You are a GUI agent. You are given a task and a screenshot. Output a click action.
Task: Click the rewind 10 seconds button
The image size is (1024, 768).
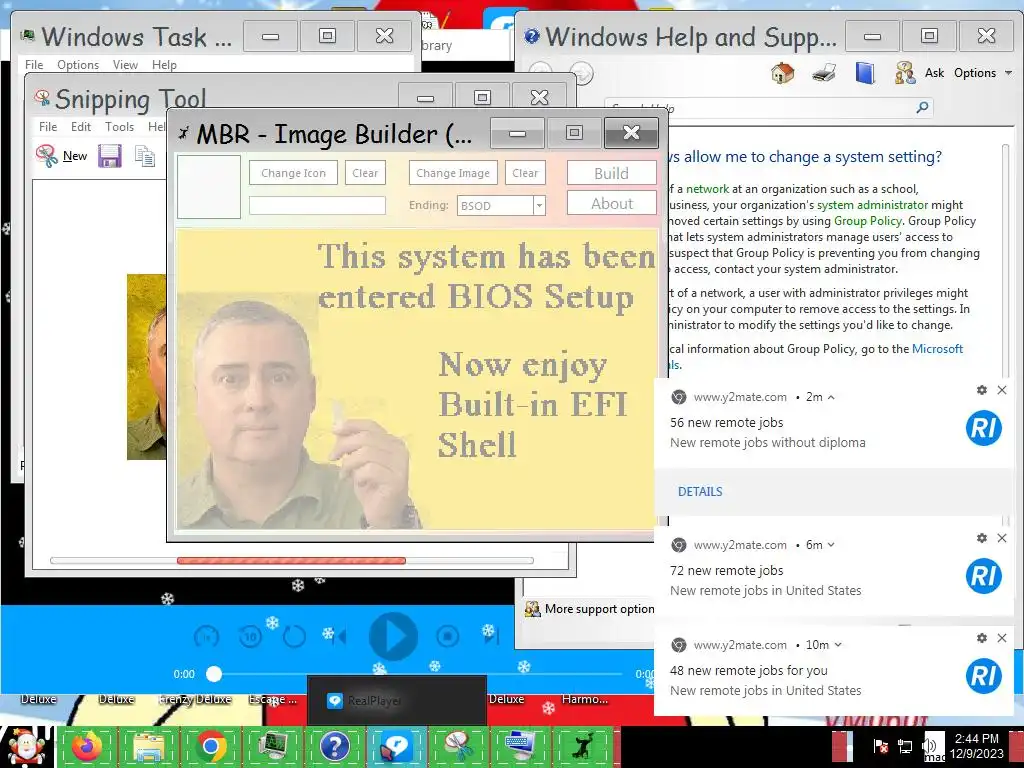[x=250, y=636]
